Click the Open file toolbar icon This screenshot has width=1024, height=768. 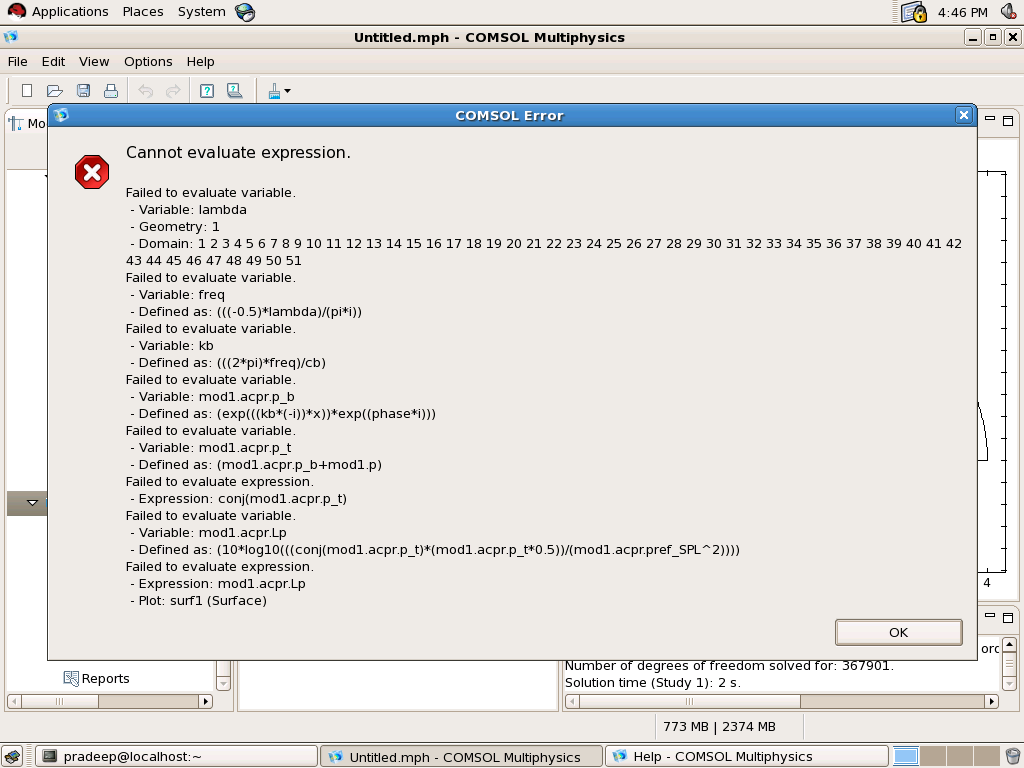tap(55, 91)
